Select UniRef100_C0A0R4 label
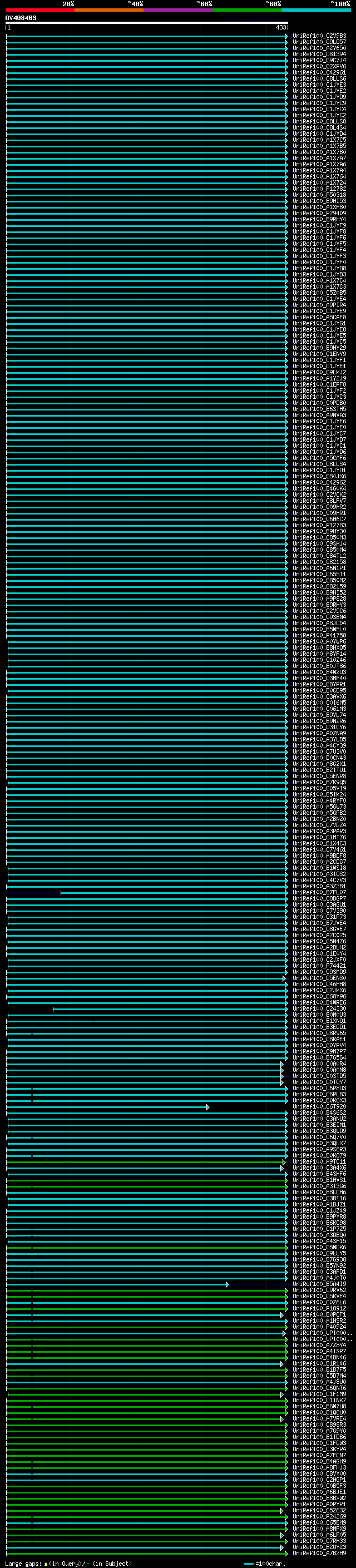 [319, 1064]
